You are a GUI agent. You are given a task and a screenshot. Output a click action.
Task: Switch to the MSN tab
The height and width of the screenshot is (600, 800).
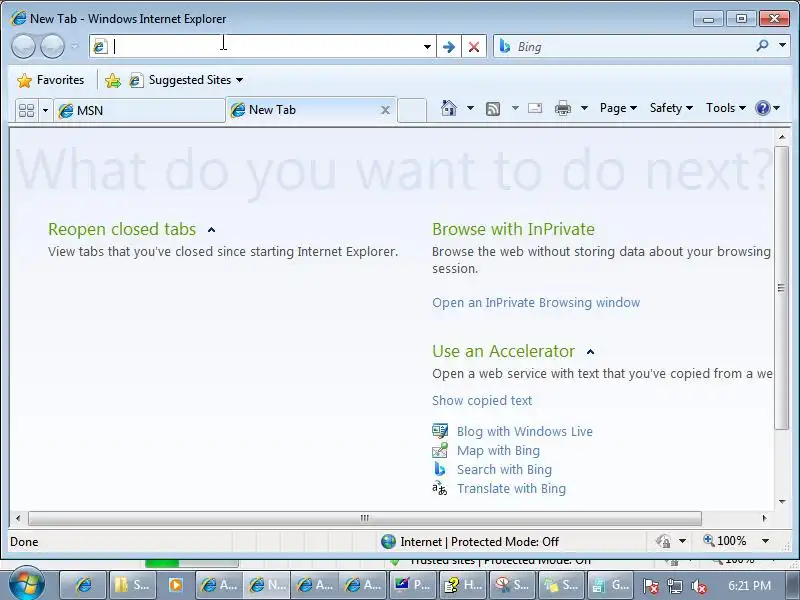point(139,110)
